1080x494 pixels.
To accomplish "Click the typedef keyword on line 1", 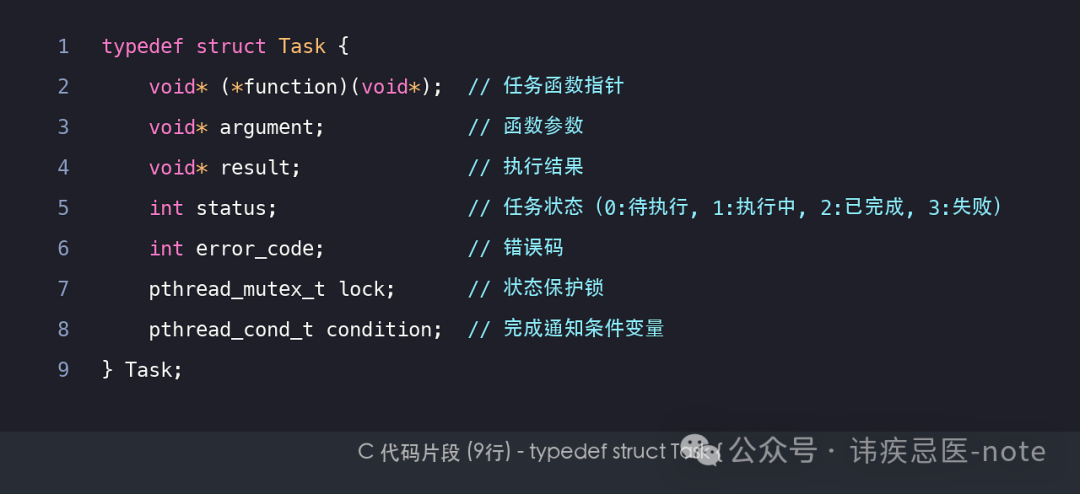I will coord(143,46).
